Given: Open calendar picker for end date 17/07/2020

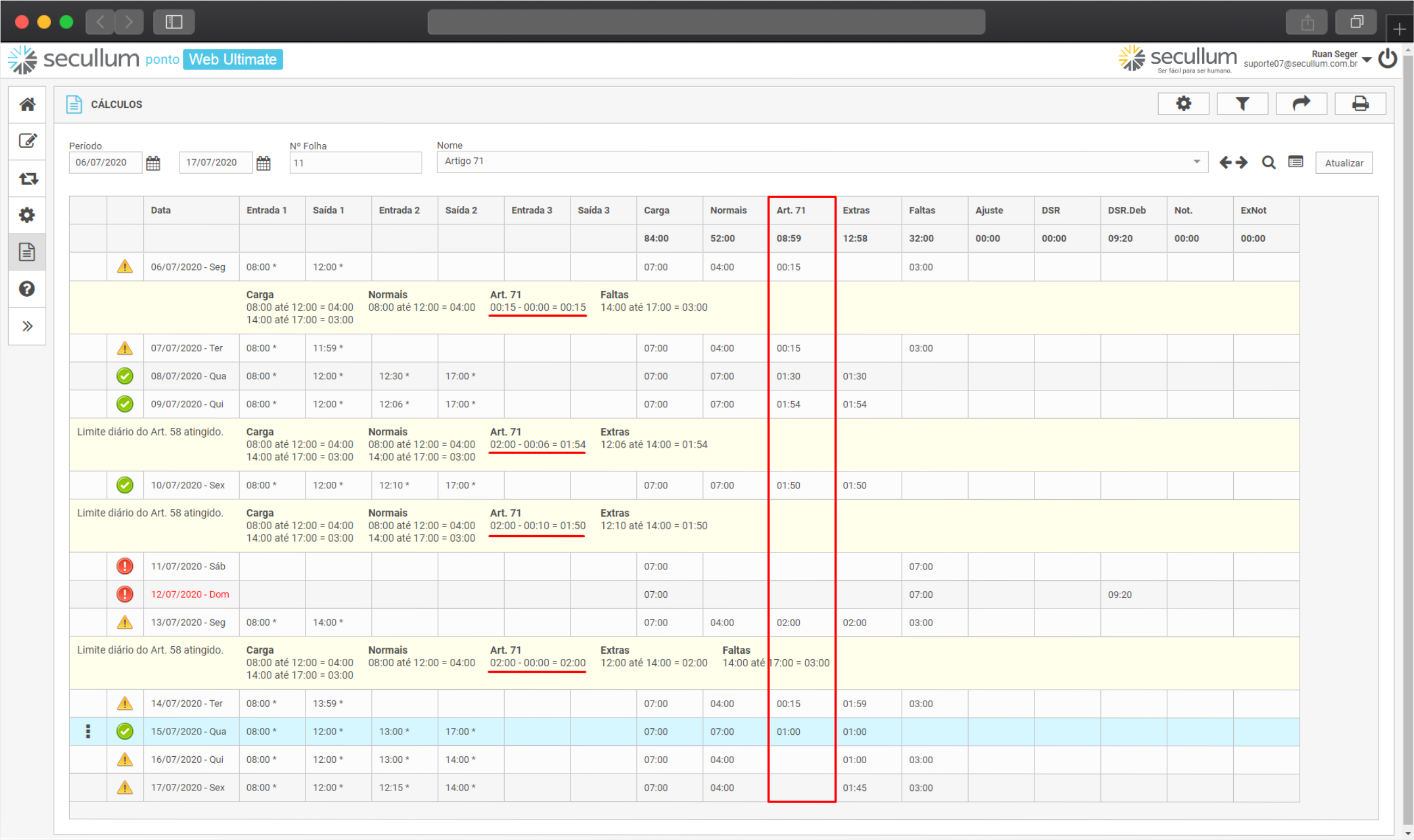Looking at the screenshot, I should coord(263,163).
